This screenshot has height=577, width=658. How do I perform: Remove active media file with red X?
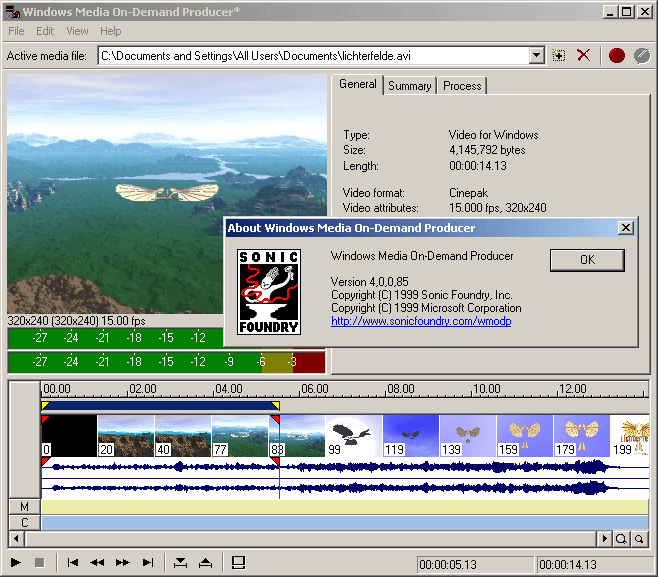coord(583,55)
